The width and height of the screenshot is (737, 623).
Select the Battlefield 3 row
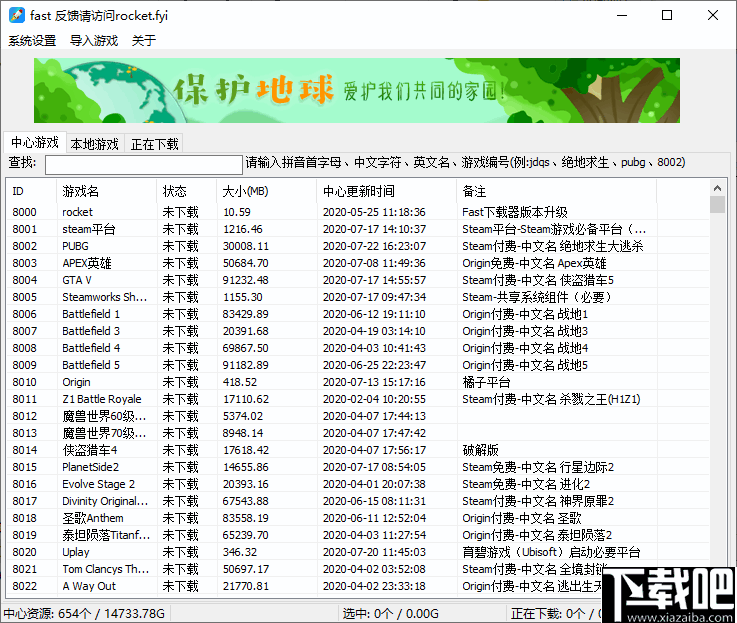tap(358, 331)
